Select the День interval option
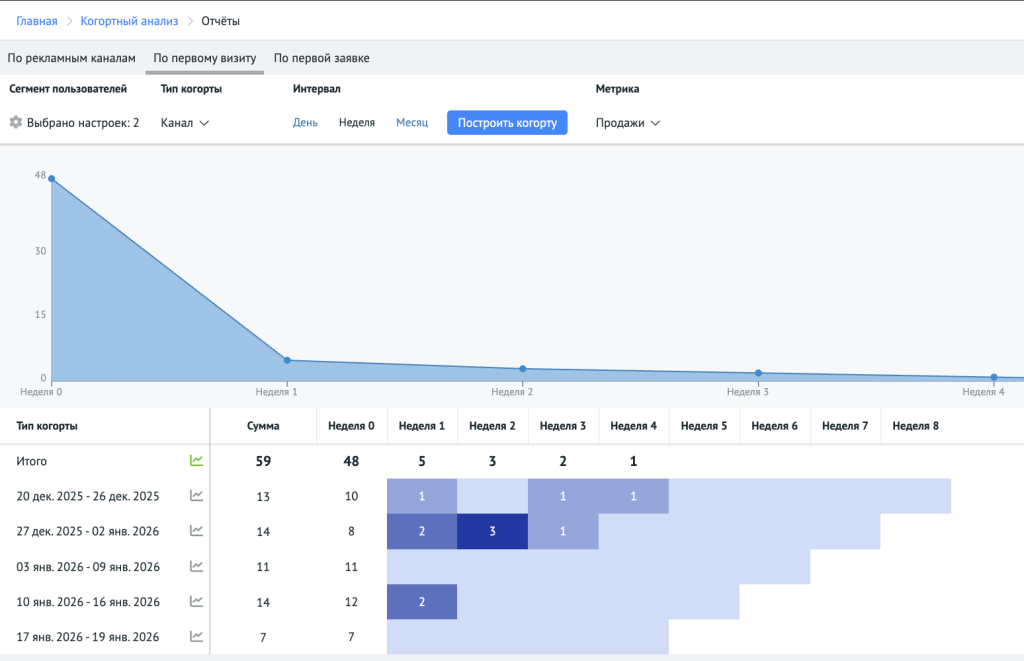 point(305,123)
